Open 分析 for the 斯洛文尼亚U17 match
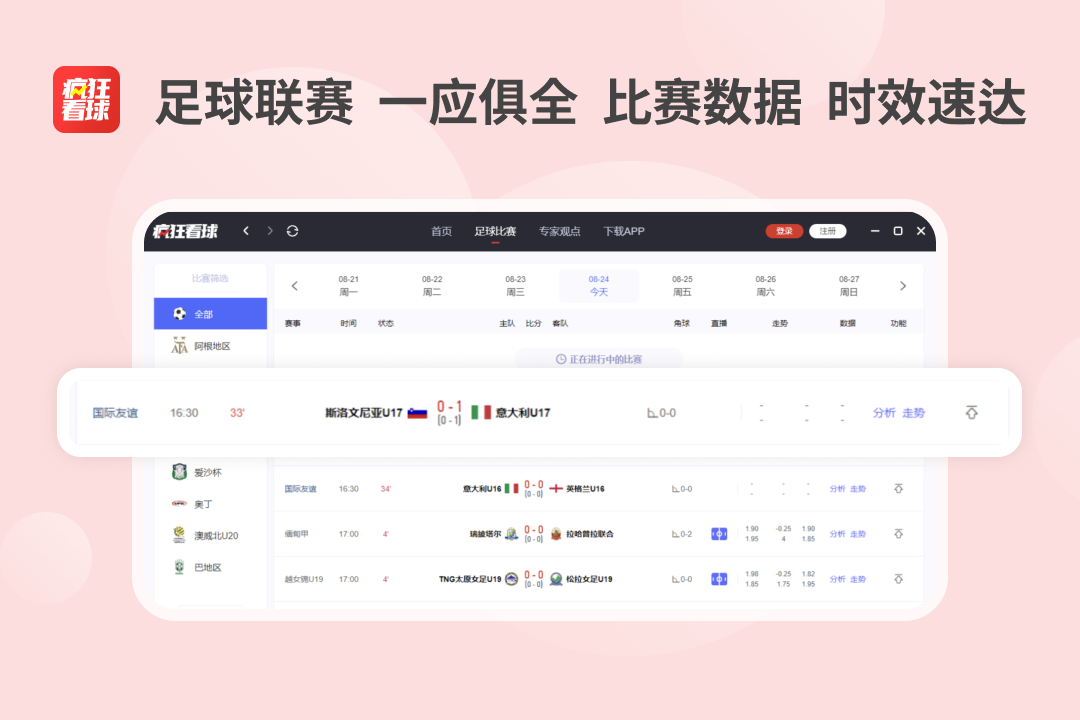 [886, 412]
